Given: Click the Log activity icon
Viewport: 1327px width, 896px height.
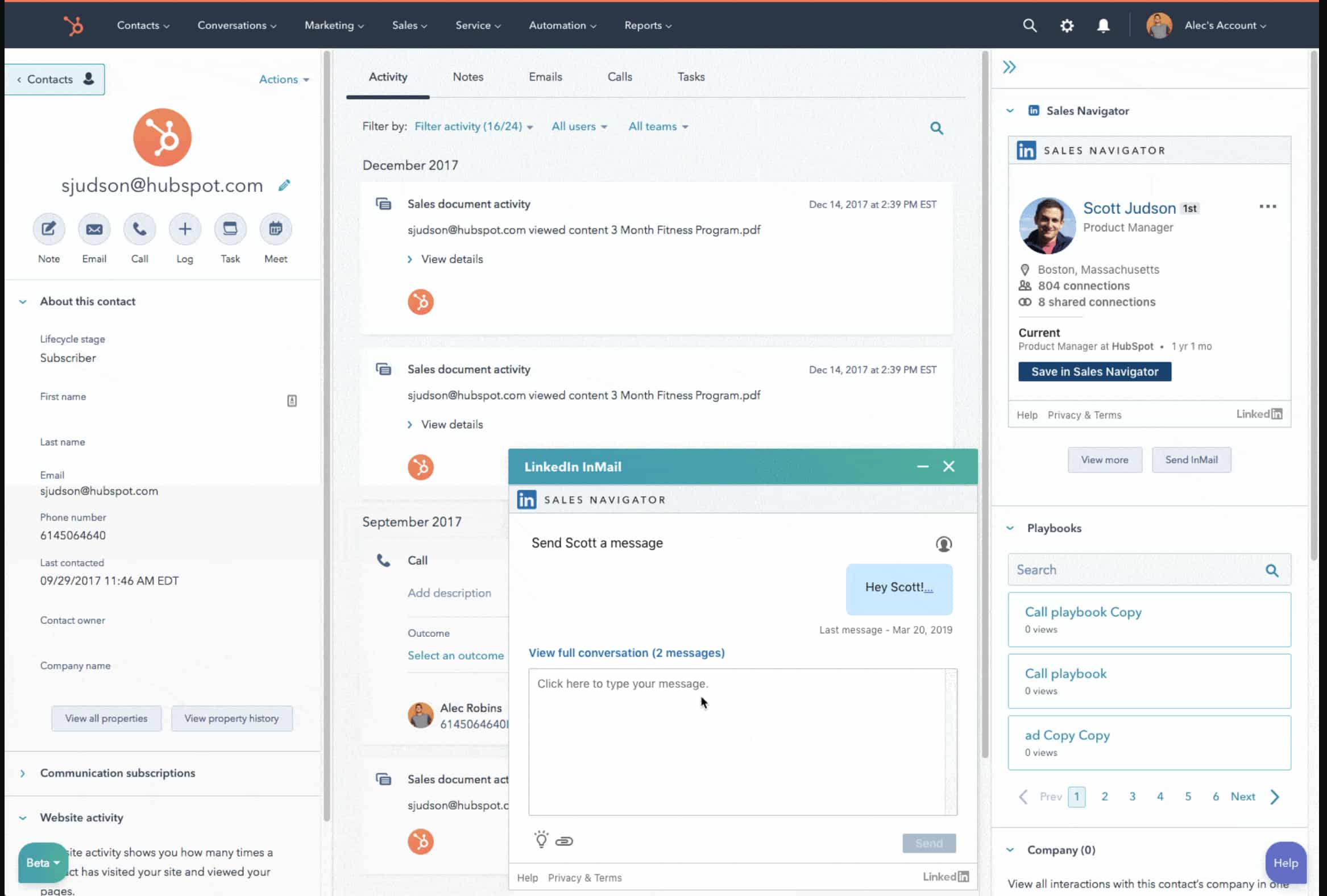Looking at the screenshot, I should [x=184, y=229].
